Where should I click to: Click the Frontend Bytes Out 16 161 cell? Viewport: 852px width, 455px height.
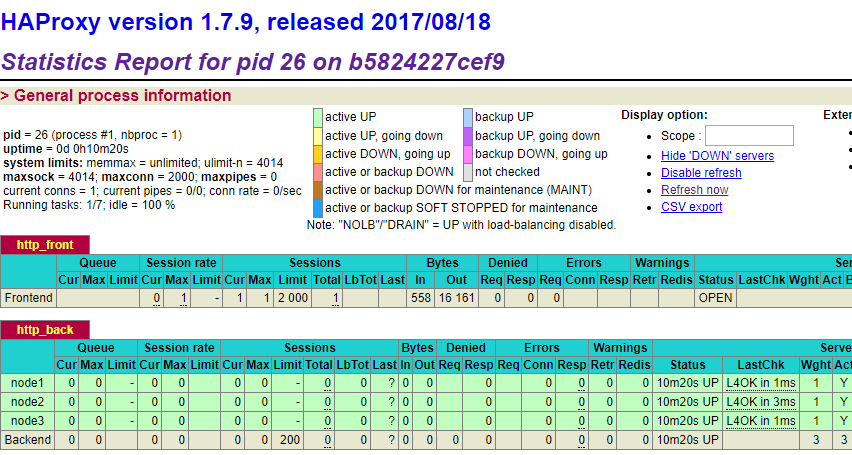pyautogui.click(x=456, y=298)
